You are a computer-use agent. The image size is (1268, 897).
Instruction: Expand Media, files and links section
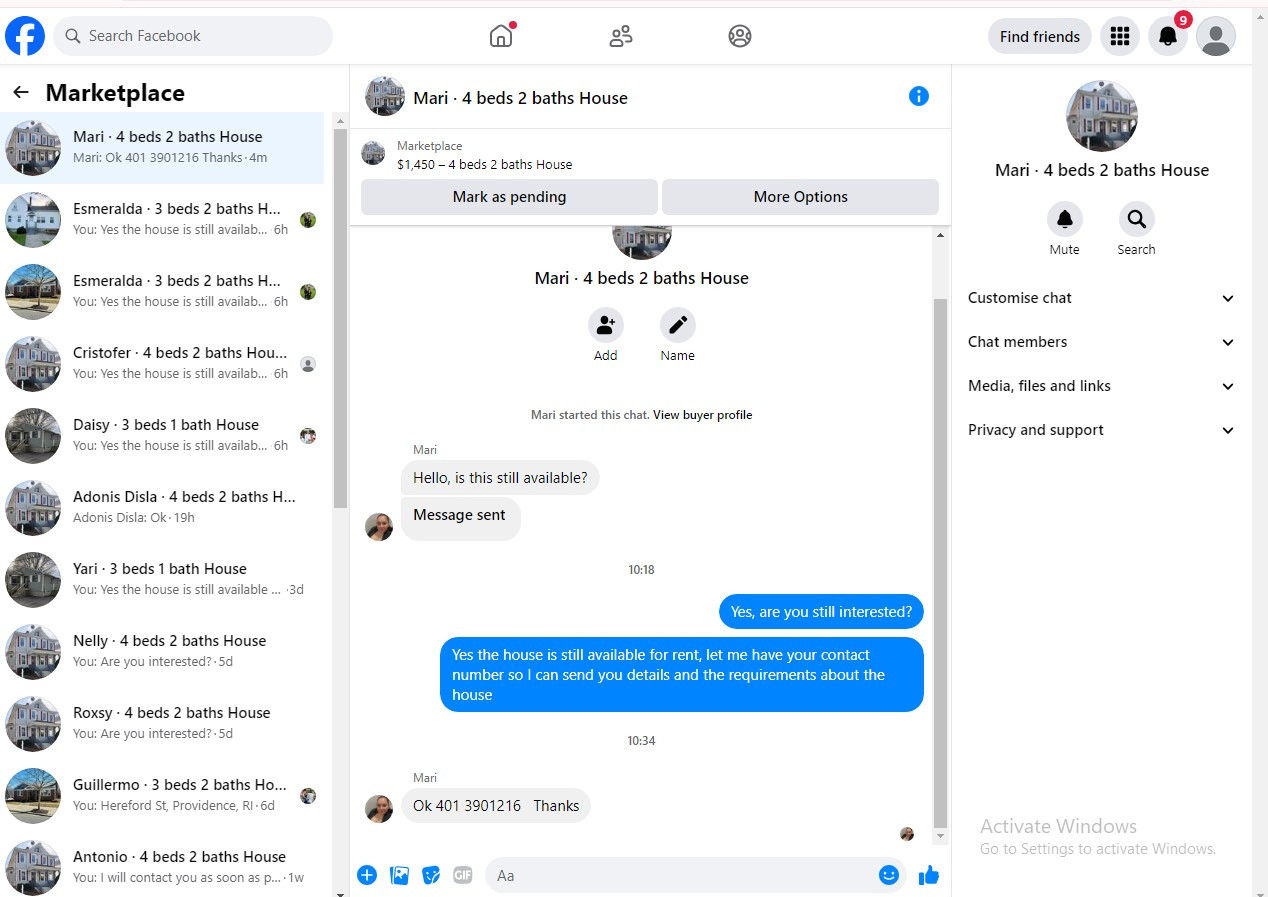coord(1102,386)
